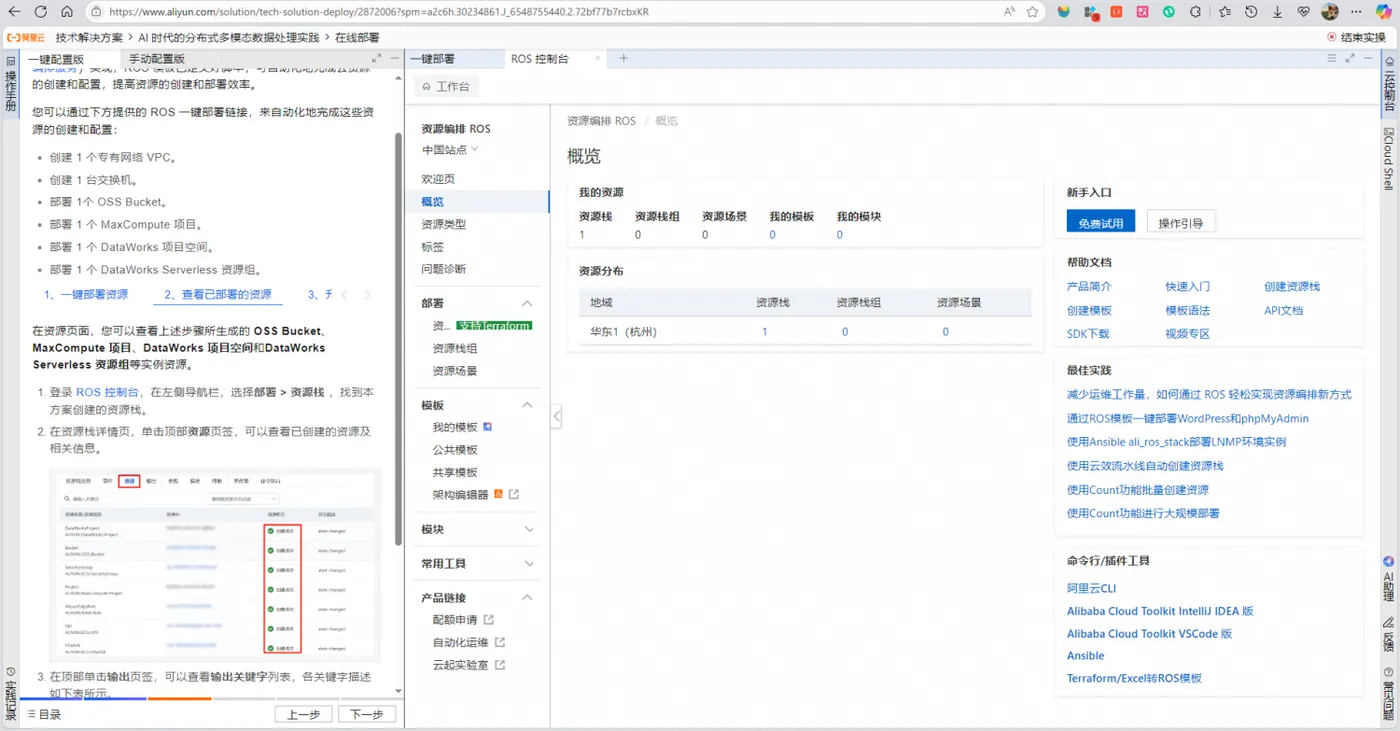Click 结束实操 to end the lab
Screen dimensions: 1400x731
pyautogui.click(x=1356, y=37)
